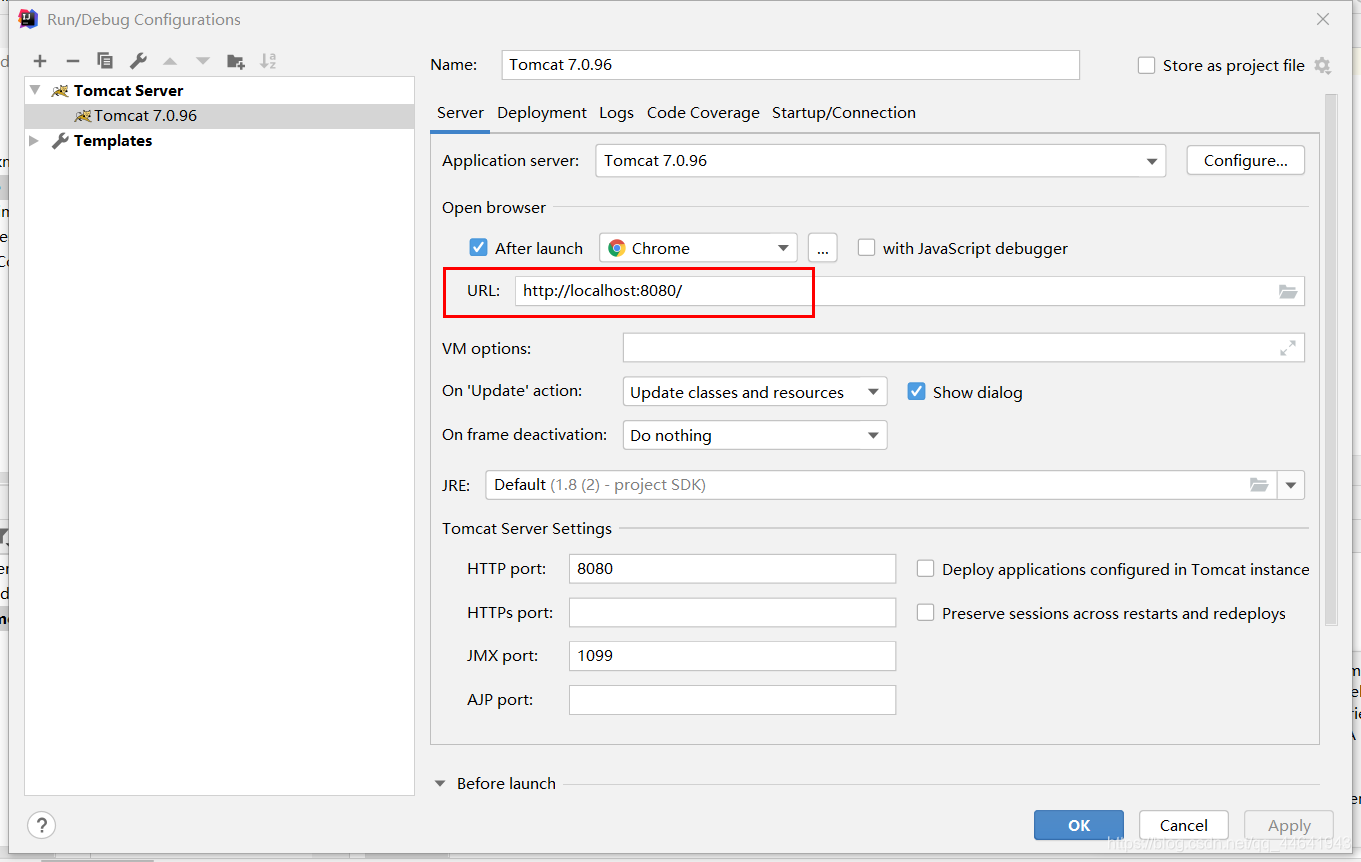Viewport: 1361px width, 862px height.
Task: Switch to the Server tab
Action: click(x=460, y=113)
